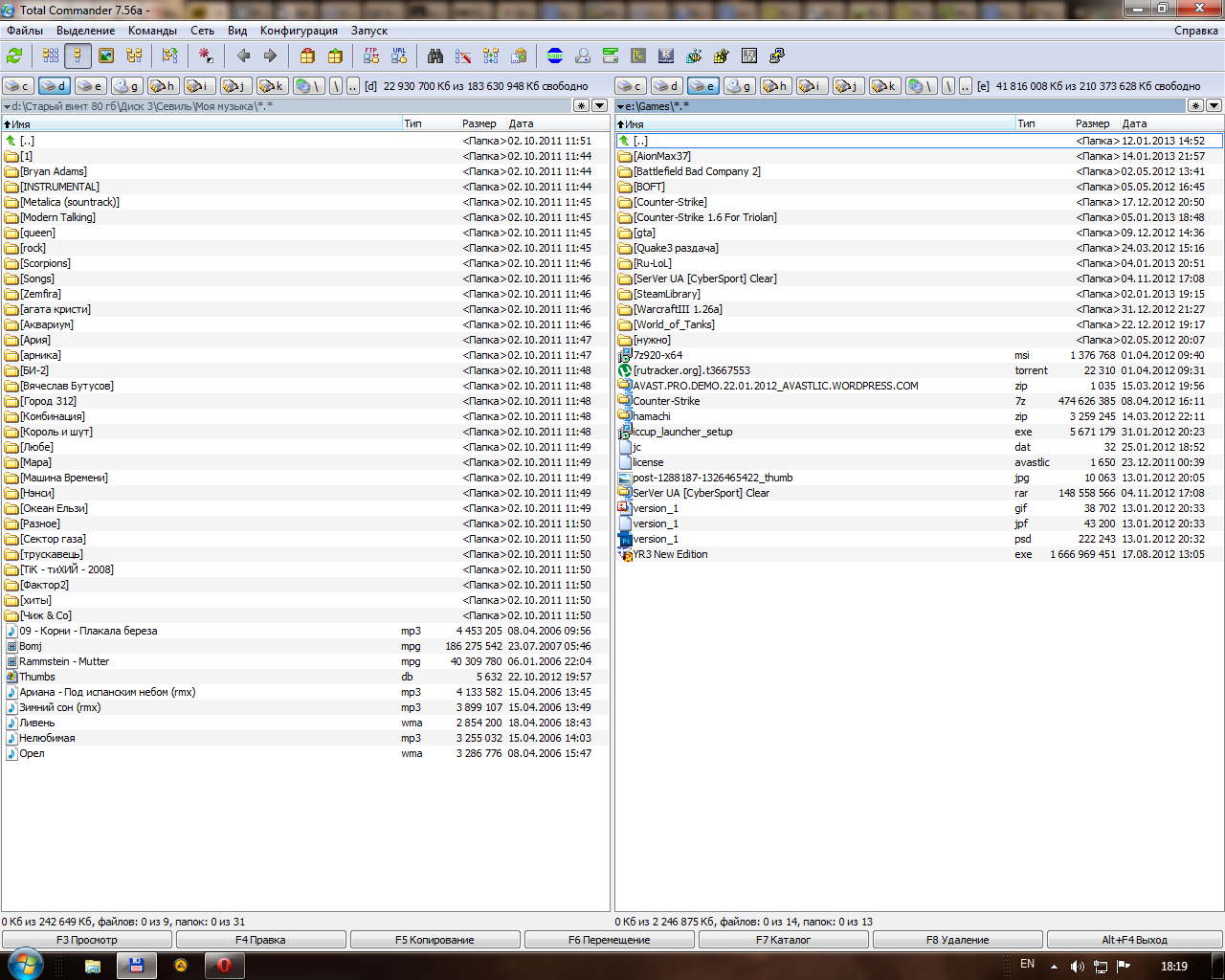This screenshot has width=1225, height=980.
Task: Click the Total Commander floppy taskbar icon
Action: (x=136, y=966)
